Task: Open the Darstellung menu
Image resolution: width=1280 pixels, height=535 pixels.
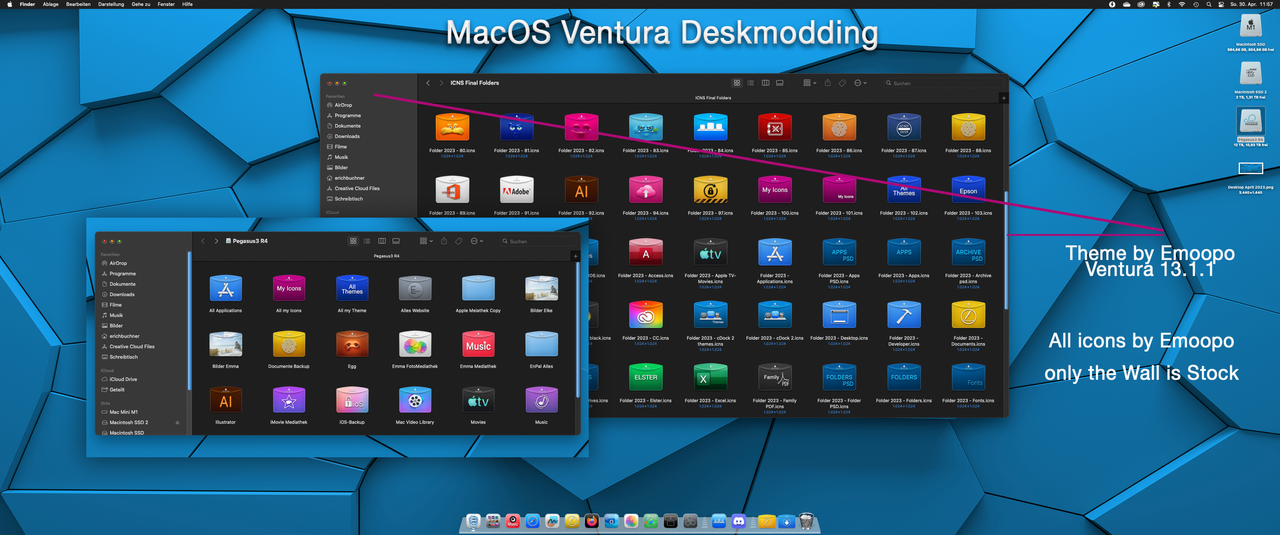Action: tap(110, 4)
